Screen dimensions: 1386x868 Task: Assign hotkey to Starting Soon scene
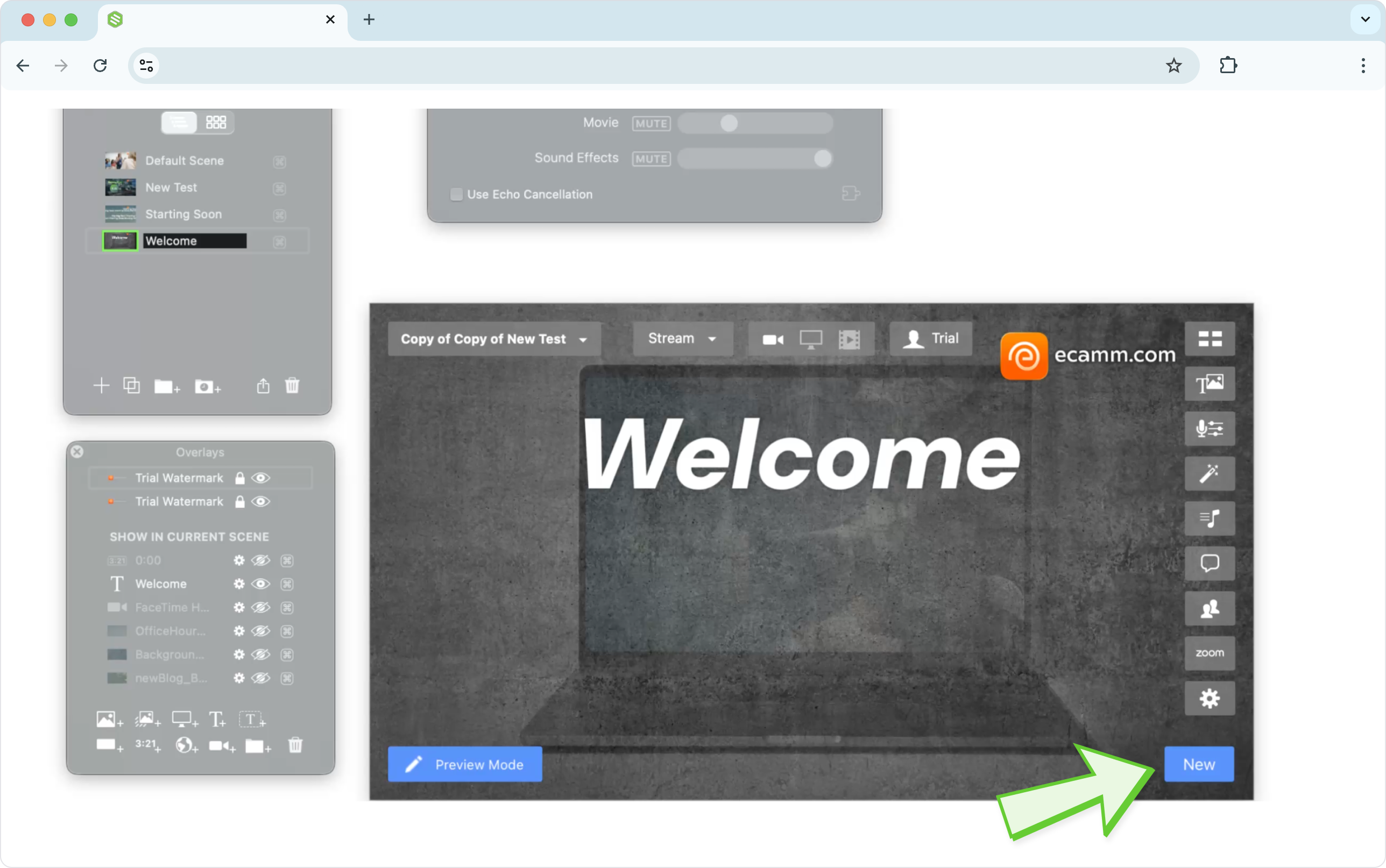tap(280, 215)
